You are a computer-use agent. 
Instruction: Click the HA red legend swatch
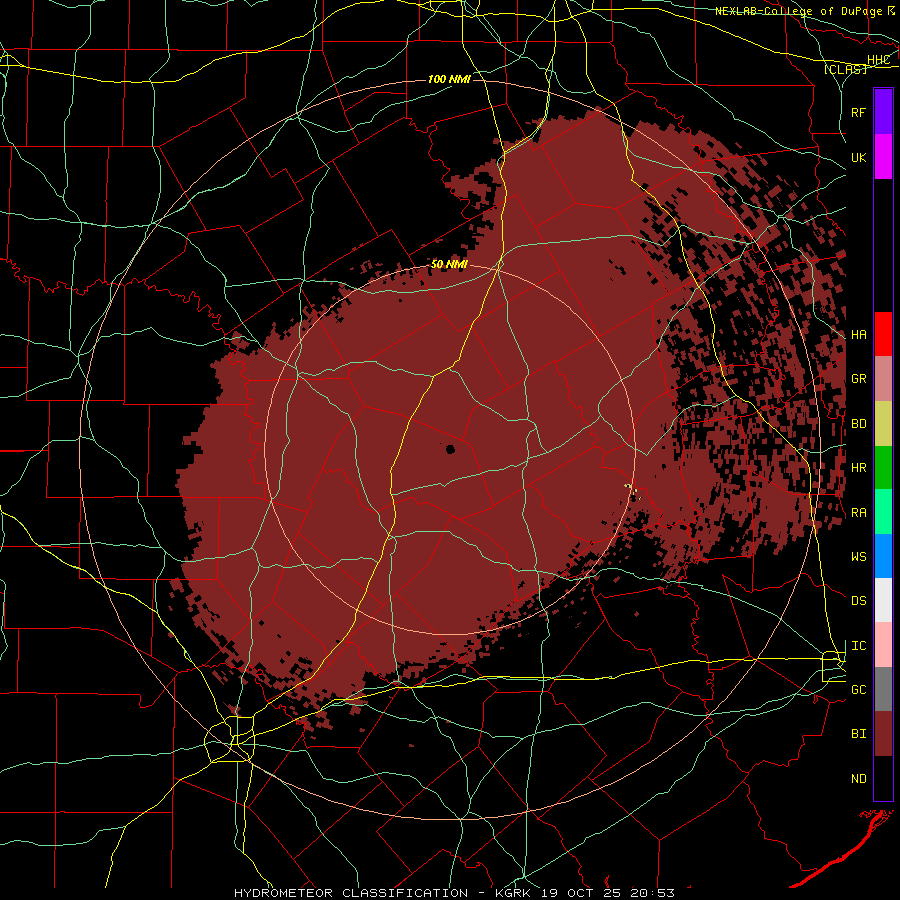(883, 334)
